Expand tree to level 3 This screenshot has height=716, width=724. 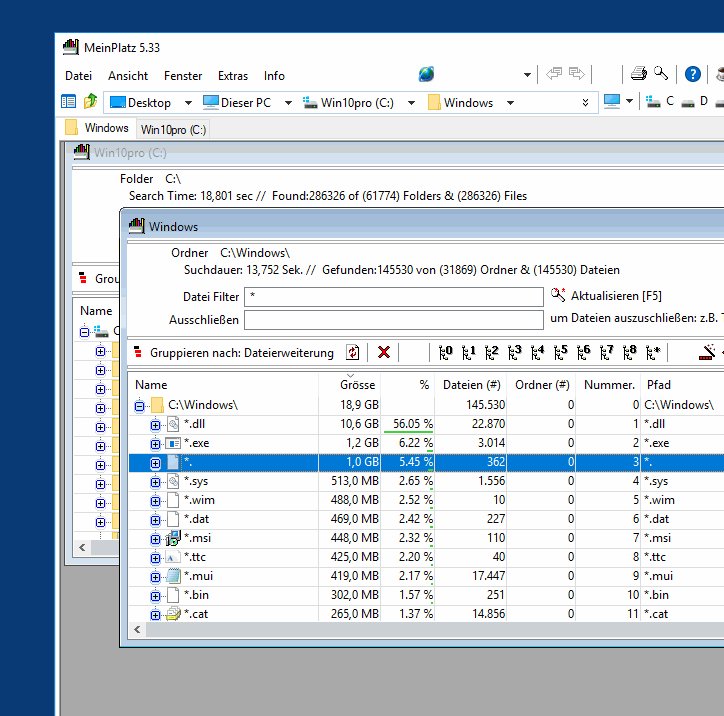515,353
